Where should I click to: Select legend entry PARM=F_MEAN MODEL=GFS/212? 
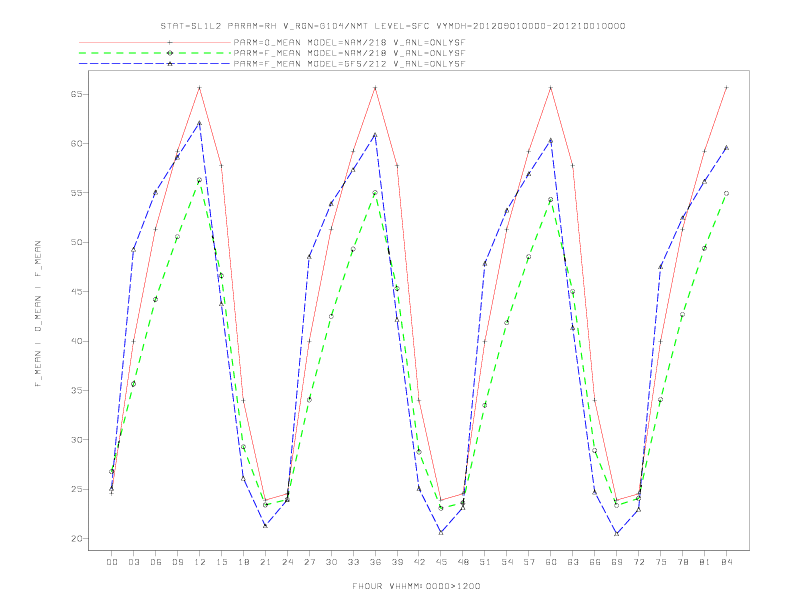[x=349, y=64]
